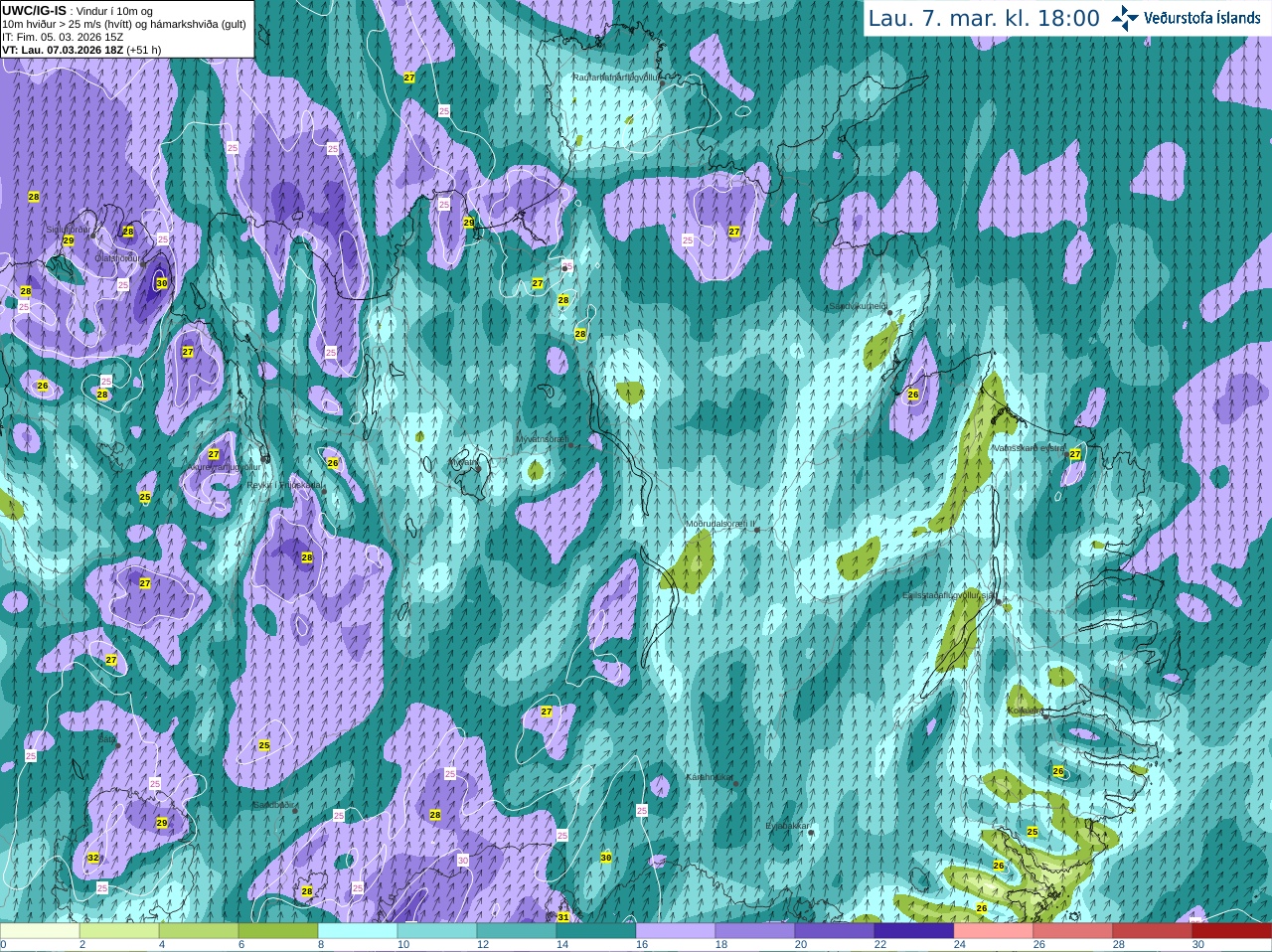This screenshot has height=952, width=1272.
Task: Click the 22–24 m/s dark indigo legend swatch
Action: tap(914, 931)
